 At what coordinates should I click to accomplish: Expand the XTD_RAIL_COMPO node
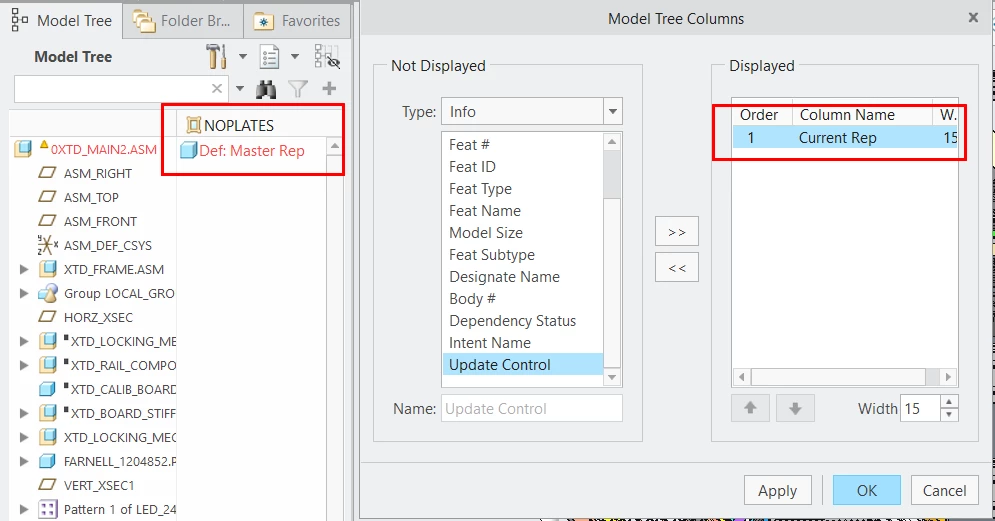click(x=24, y=366)
